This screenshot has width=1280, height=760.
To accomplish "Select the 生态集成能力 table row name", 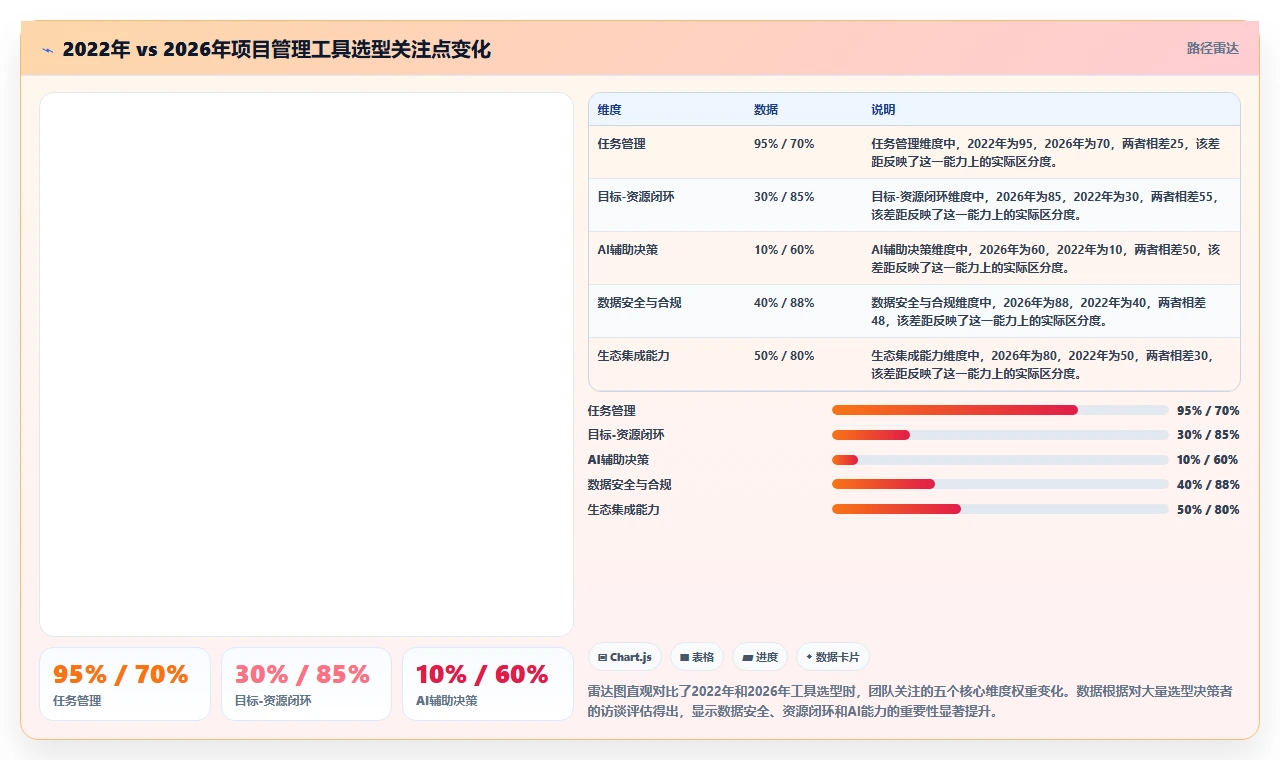I will (634, 356).
